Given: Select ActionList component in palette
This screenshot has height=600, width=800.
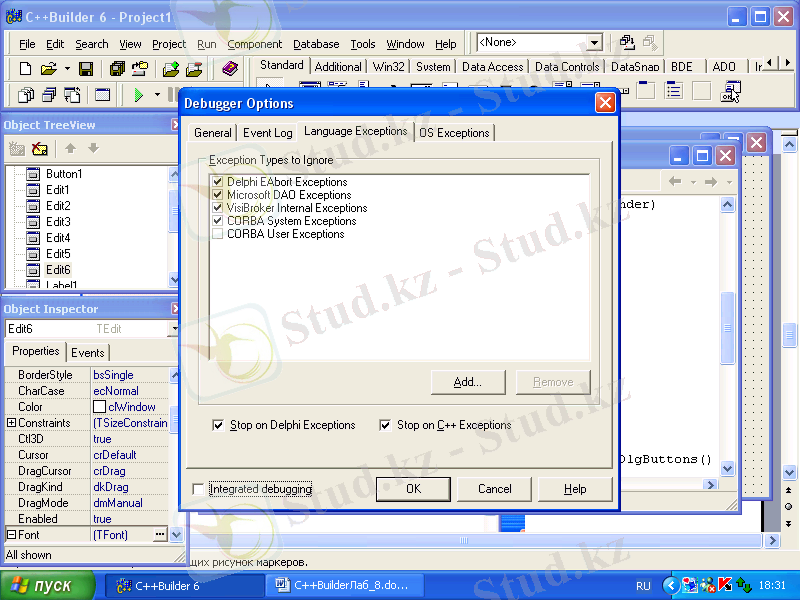Looking at the screenshot, I should coord(731,91).
